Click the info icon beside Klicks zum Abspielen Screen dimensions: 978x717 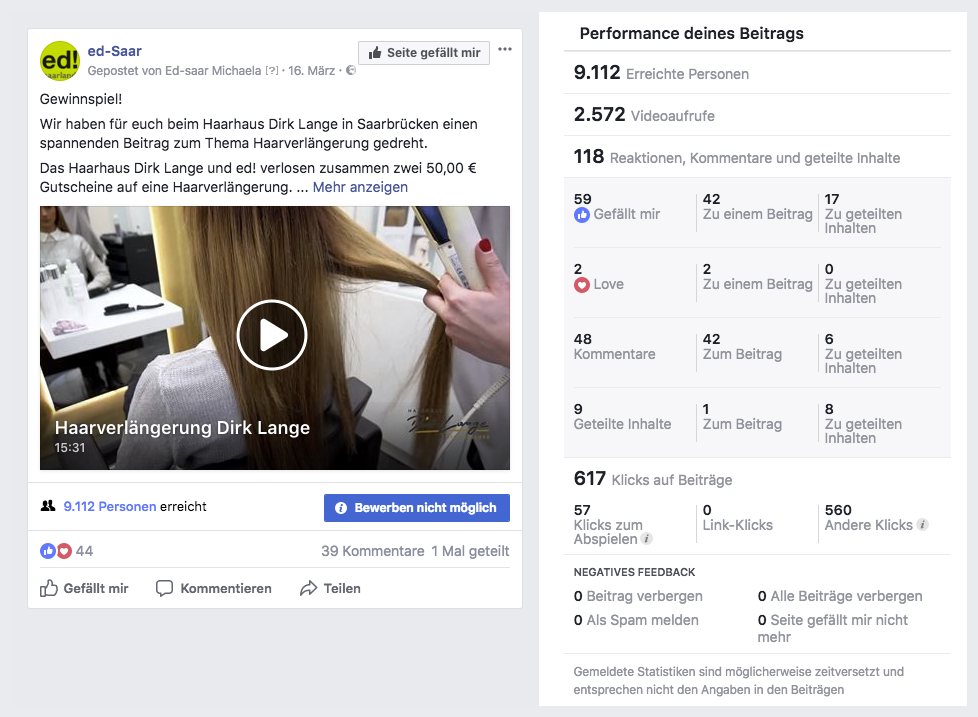[647, 539]
